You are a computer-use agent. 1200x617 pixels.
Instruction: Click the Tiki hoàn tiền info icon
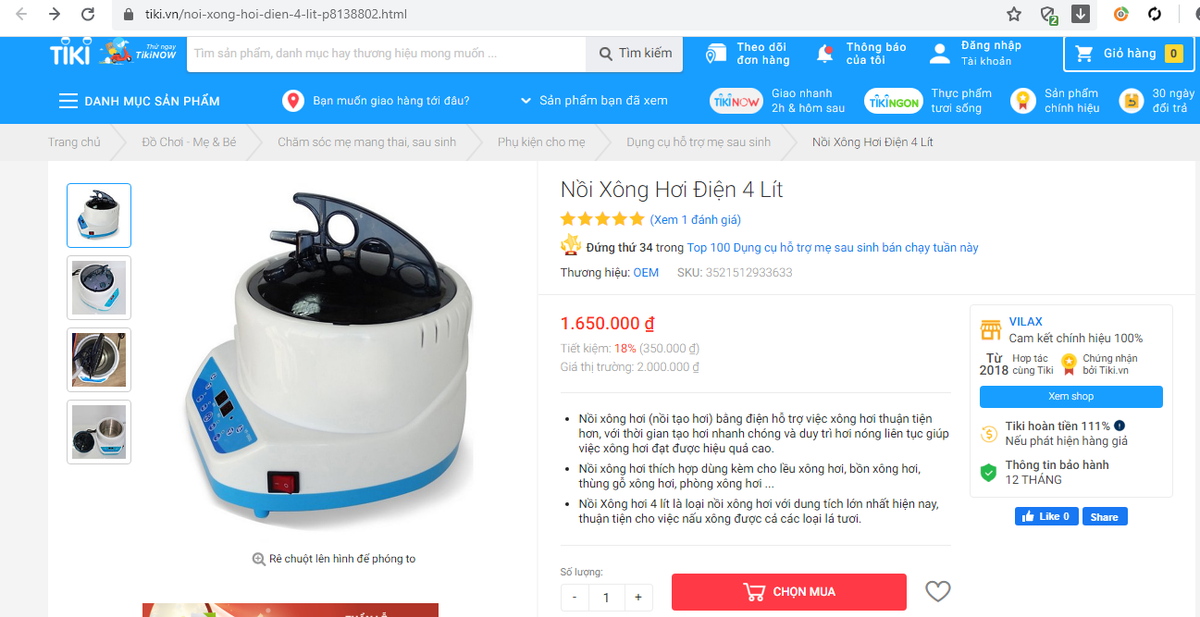tap(1119, 425)
